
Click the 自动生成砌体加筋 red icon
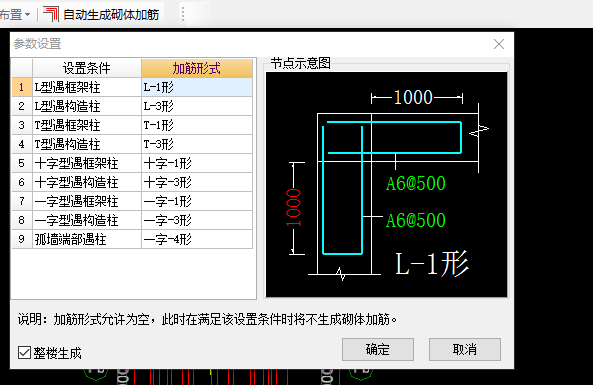[x=51, y=14]
